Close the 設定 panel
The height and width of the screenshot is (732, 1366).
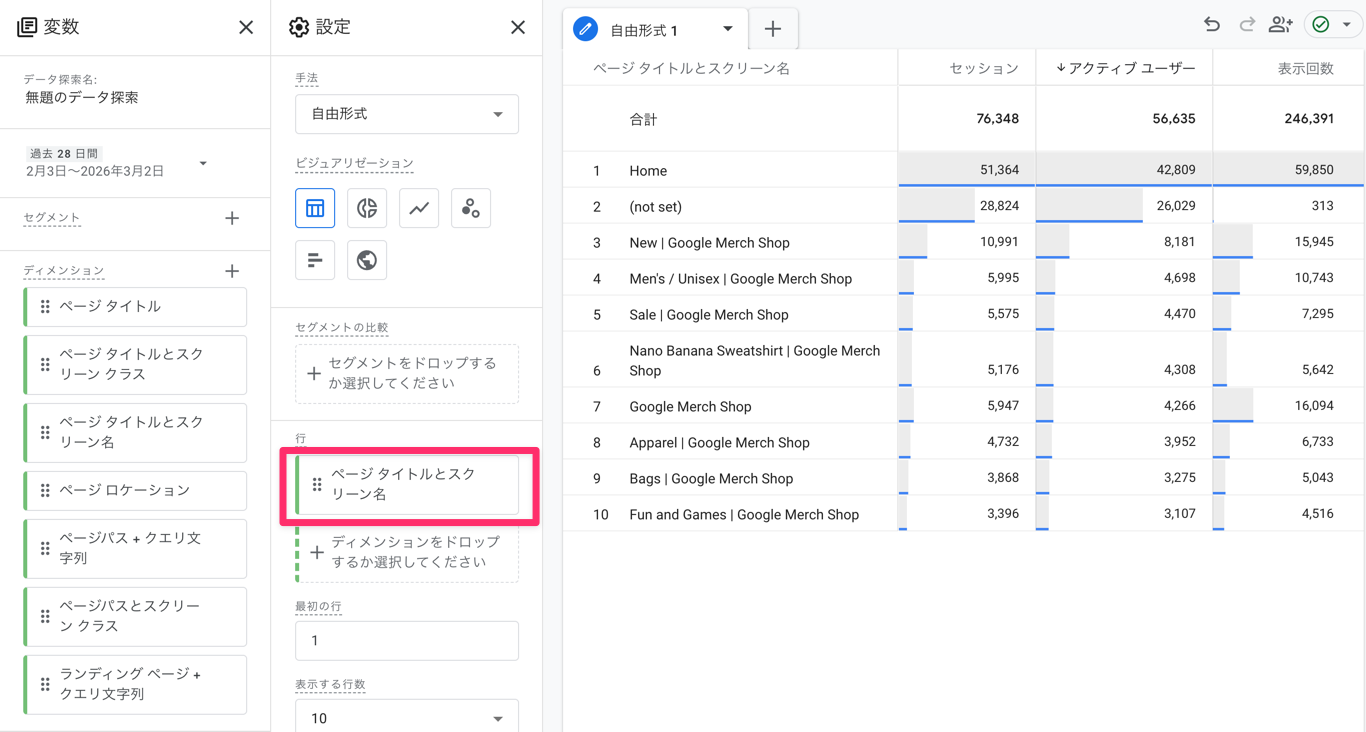click(518, 27)
